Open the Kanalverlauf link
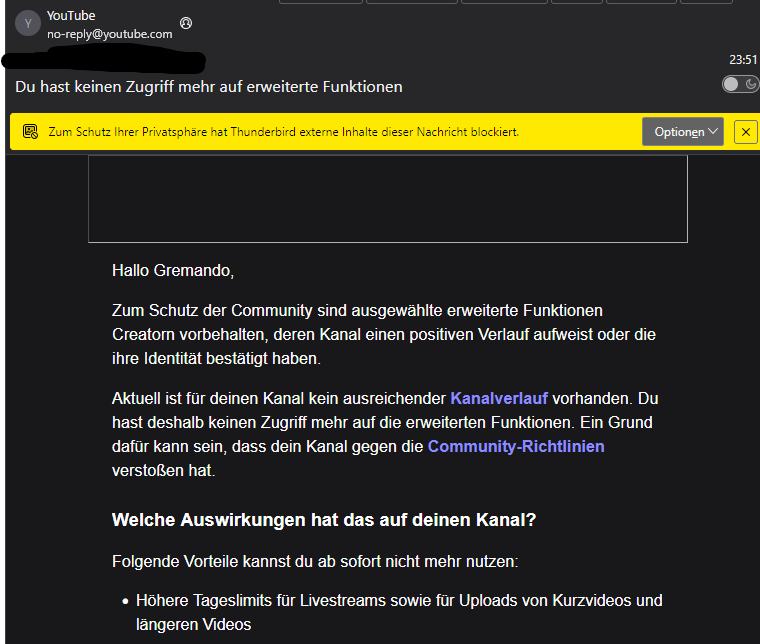760x644 pixels. tap(499, 398)
